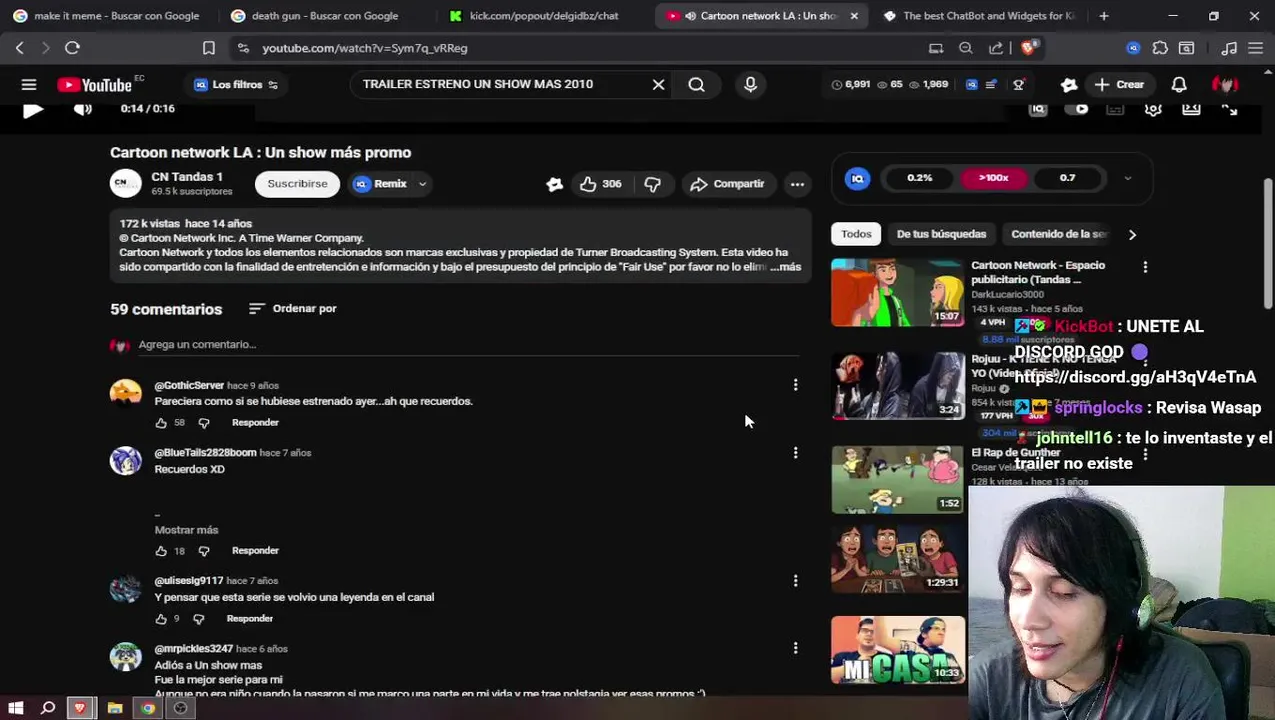Open the video's more actions menu

[797, 184]
